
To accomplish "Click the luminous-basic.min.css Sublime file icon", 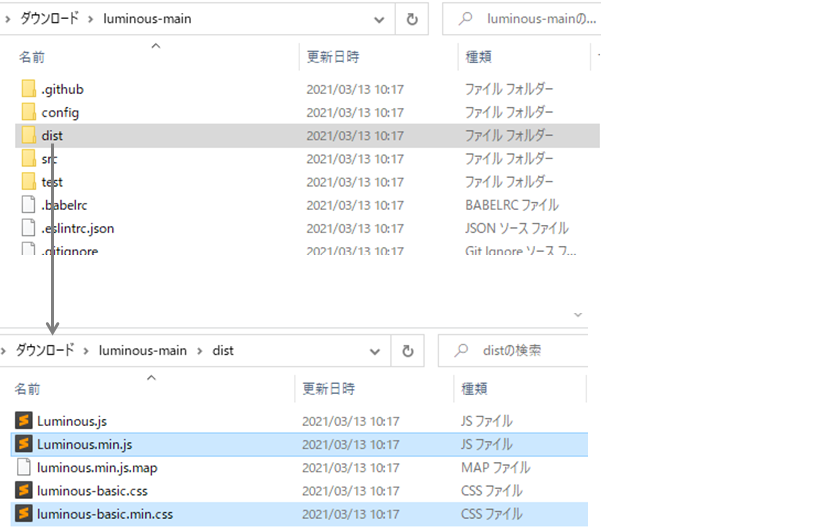I will pos(24,513).
